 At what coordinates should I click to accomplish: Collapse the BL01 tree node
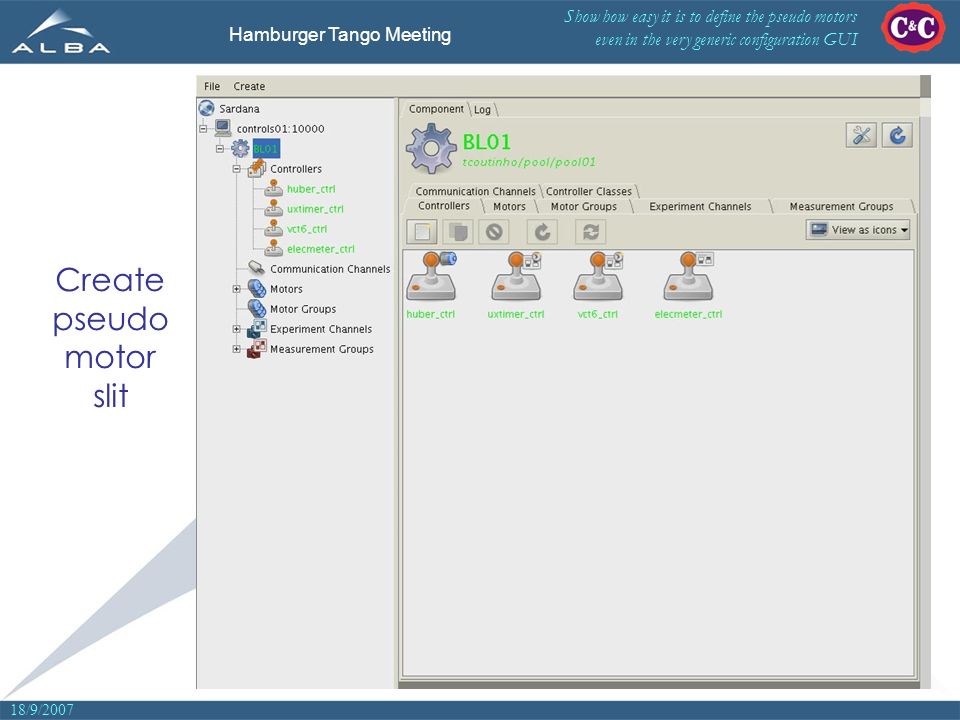point(220,149)
